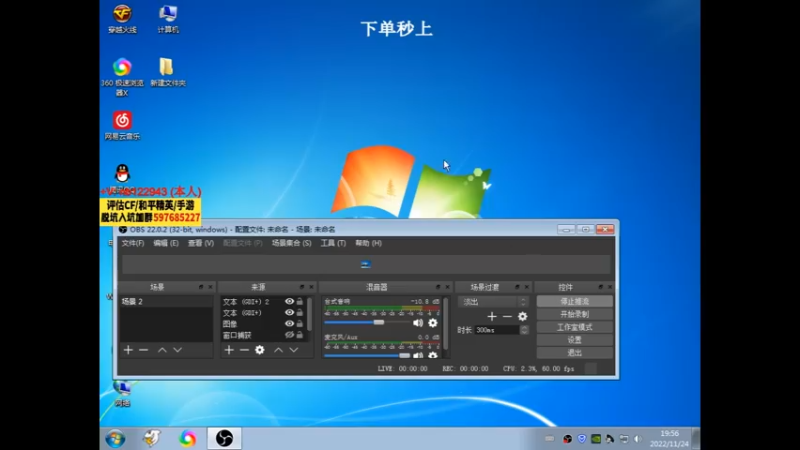Click the 退出 exit button
The width and height of the screenshot is (800, 450).
[574, 353]
